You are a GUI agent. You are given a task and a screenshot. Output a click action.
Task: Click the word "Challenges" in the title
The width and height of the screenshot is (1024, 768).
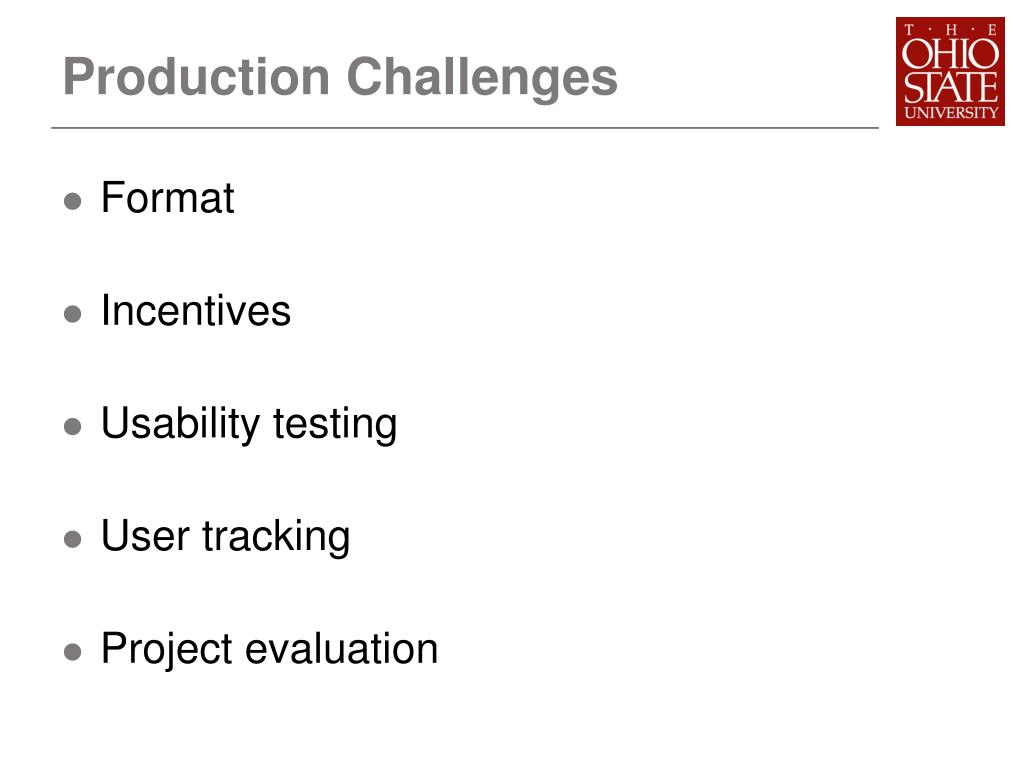coord(483,77)
